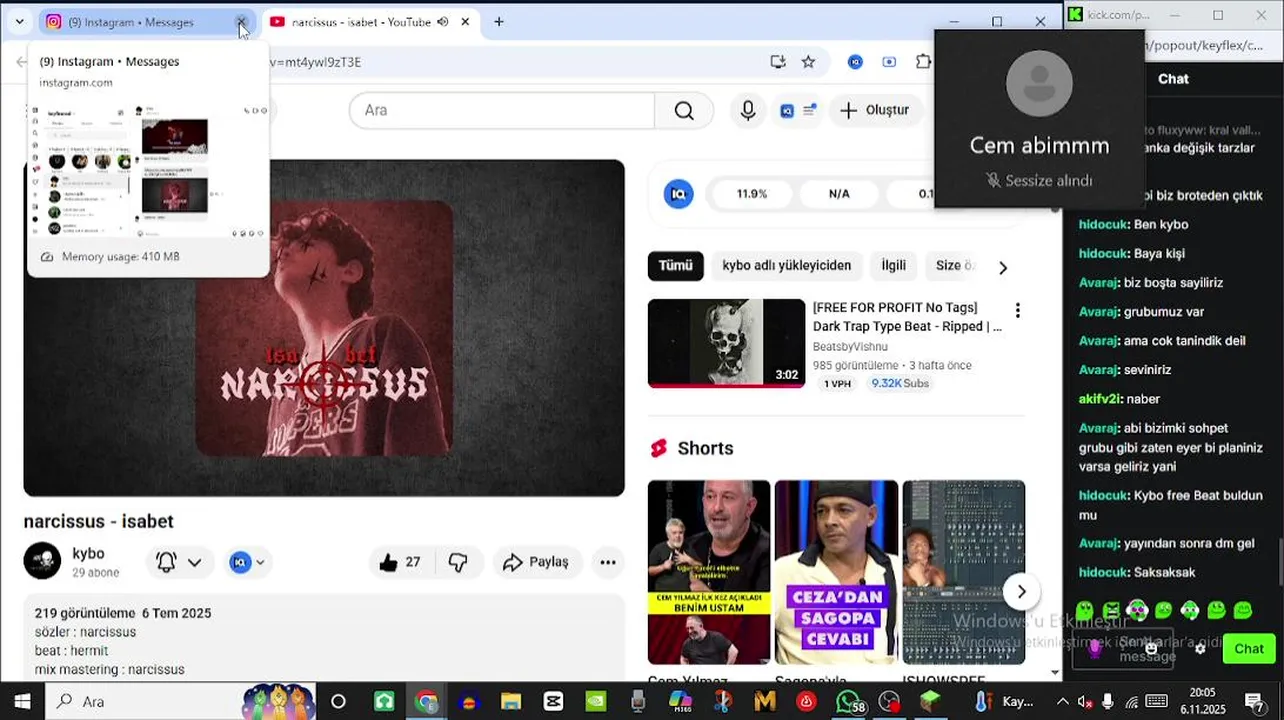Viewport: 1284px width, 720px height.
Task: Show next Shorts with arrow button
Action: [x=1021, y=592]
